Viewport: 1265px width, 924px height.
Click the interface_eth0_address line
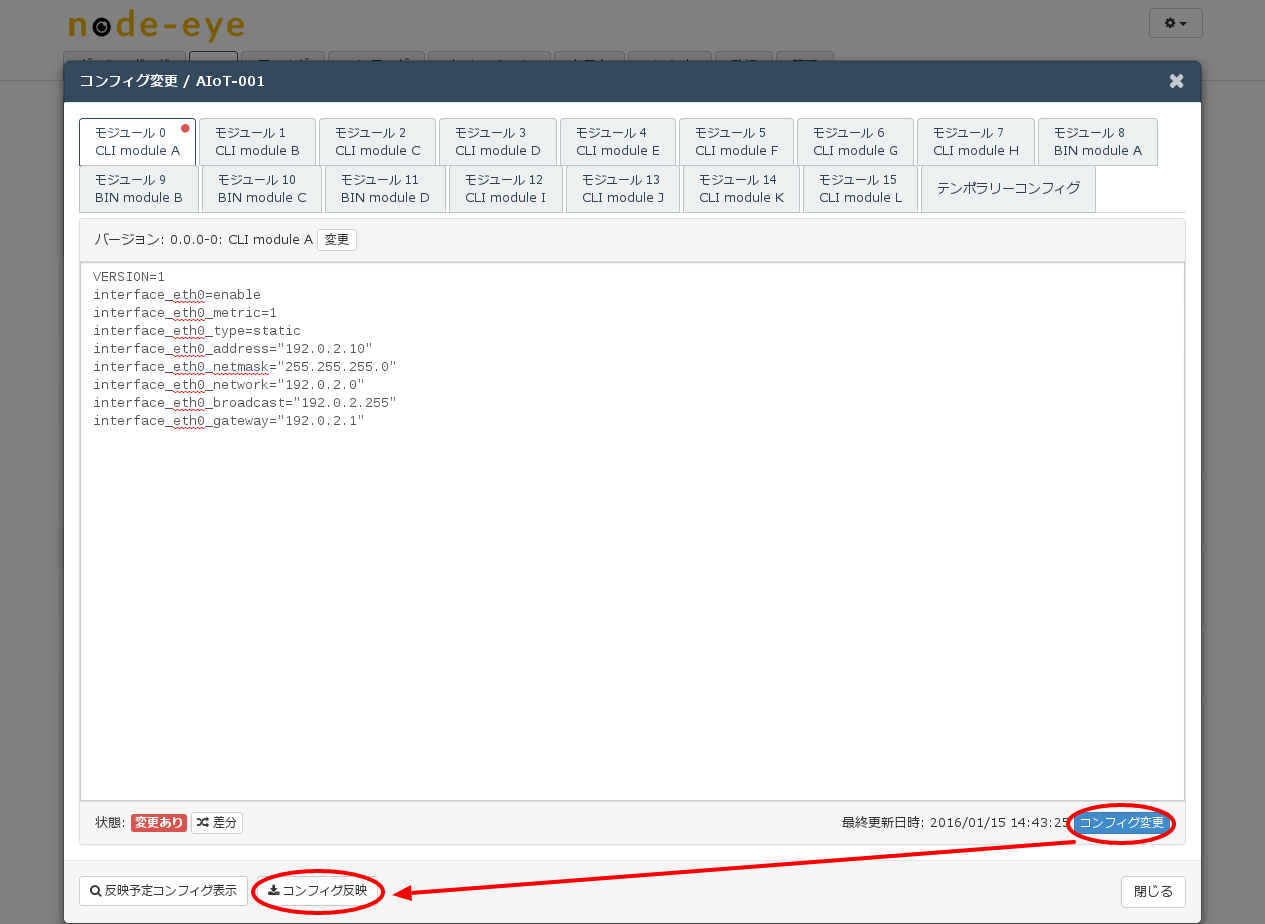(233, 349)
